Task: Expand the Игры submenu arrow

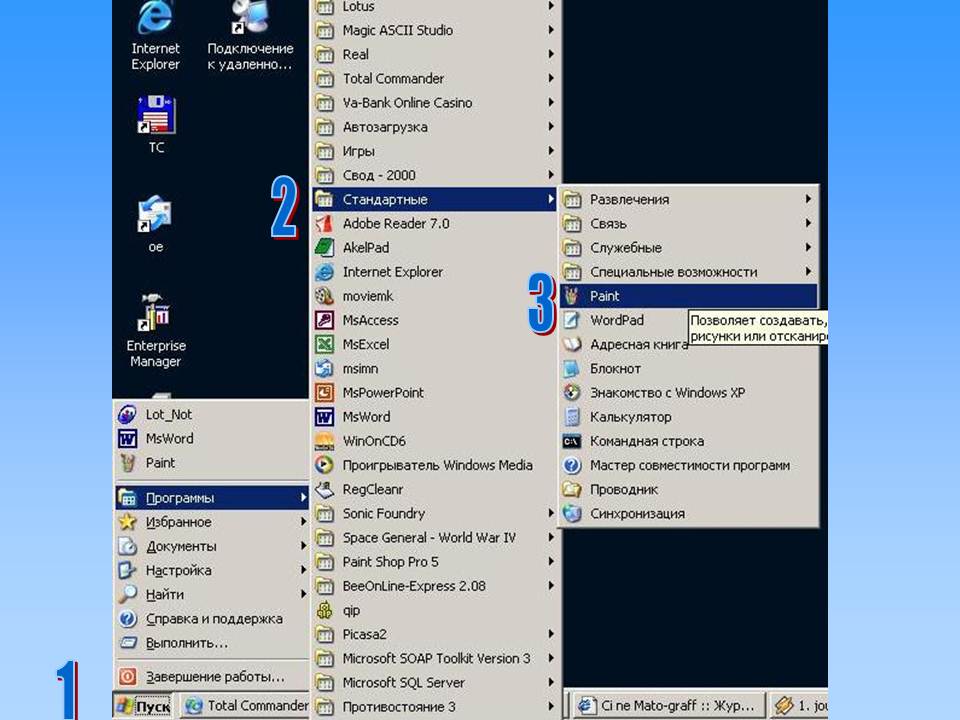Action: tap(550, 151)
